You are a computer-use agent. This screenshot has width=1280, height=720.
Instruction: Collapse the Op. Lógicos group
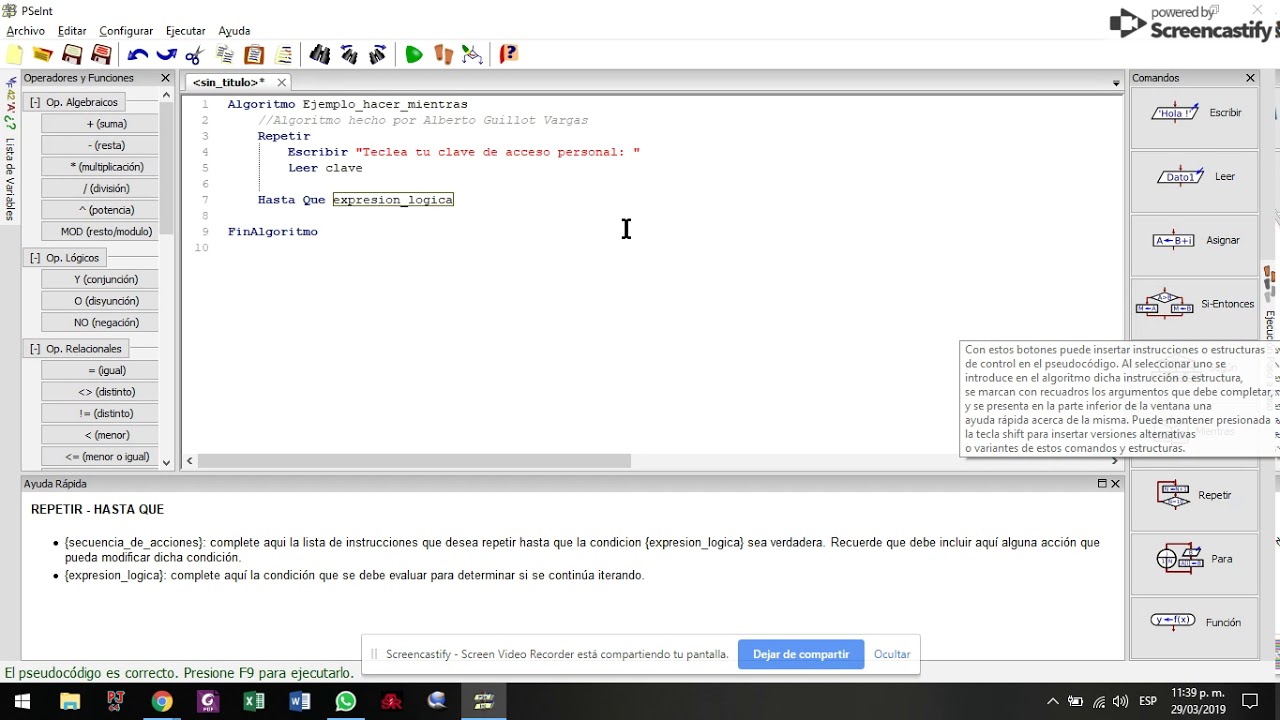pyautogui.click(x=35, y=258)
